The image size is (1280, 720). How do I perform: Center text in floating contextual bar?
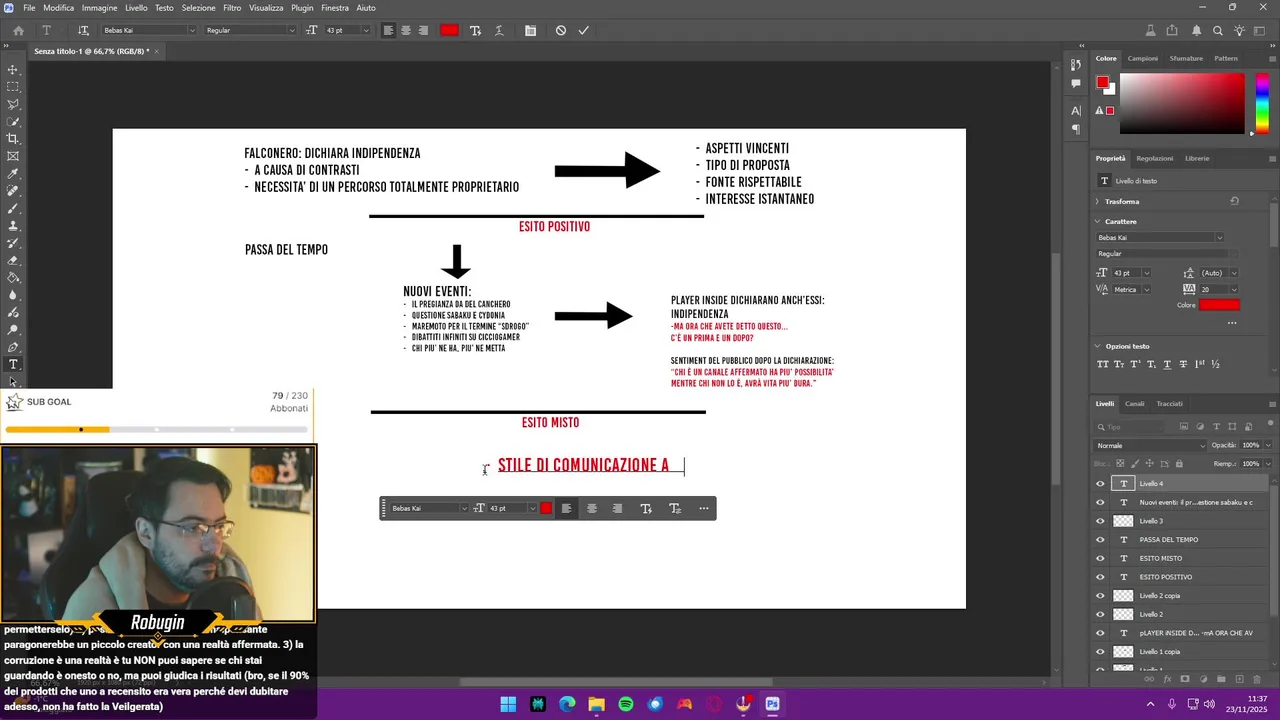point(592,508)
